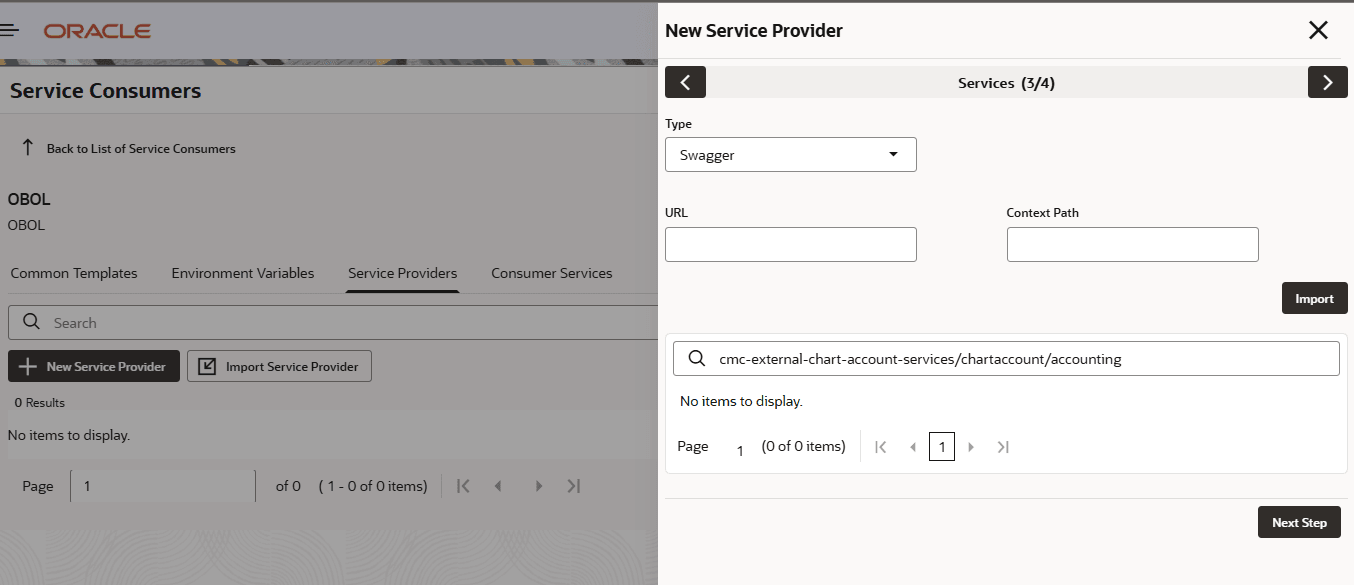1354x585 pixels.
Task: Go to previous page in services list
Action: tap(912, 447)
